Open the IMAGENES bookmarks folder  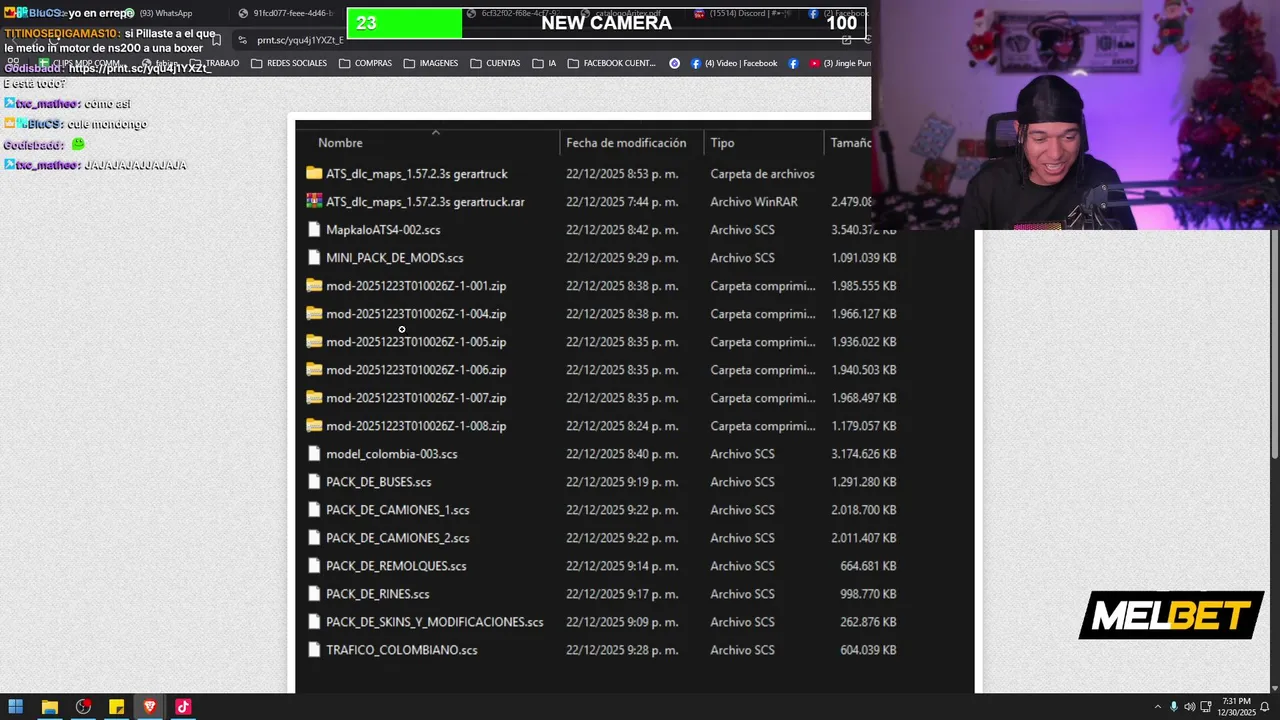(430, 63)
